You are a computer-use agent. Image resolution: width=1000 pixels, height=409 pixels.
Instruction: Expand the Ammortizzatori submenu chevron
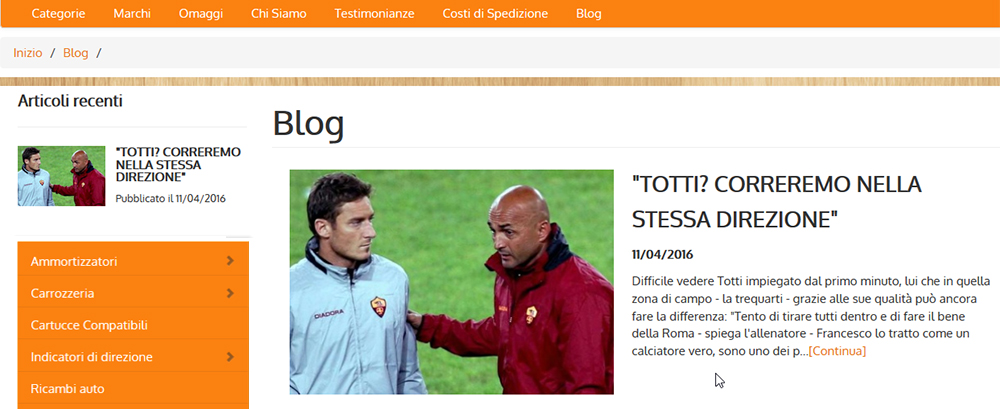[230, 261]
